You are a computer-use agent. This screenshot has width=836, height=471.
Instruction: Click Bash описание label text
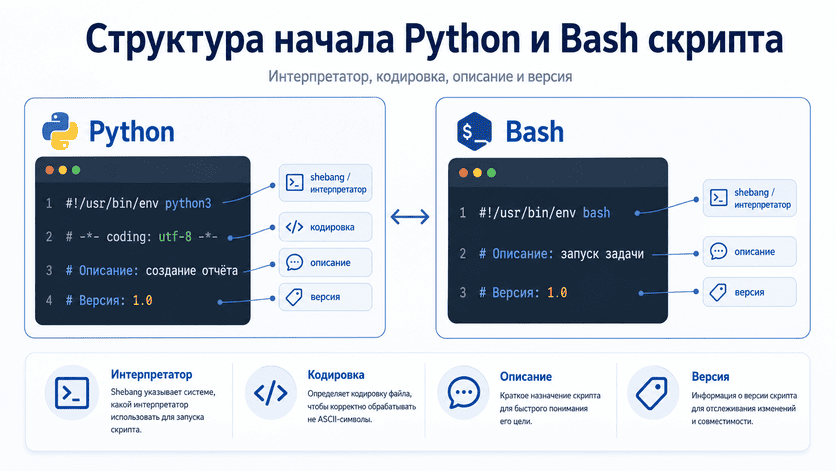(754, 252)
